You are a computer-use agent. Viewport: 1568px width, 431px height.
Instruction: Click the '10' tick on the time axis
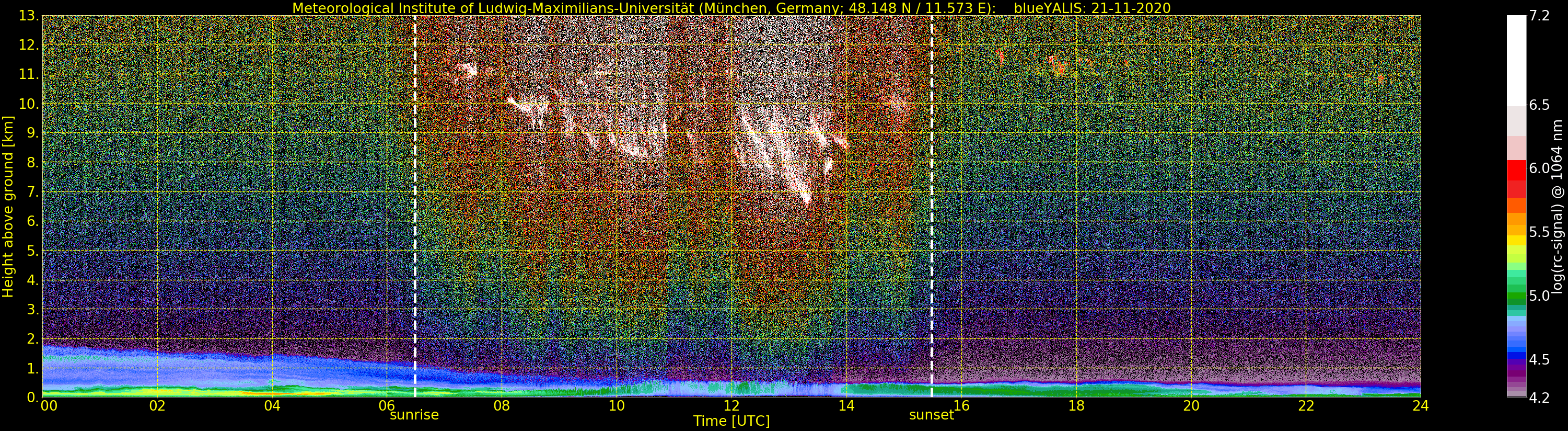pos(617,406)
